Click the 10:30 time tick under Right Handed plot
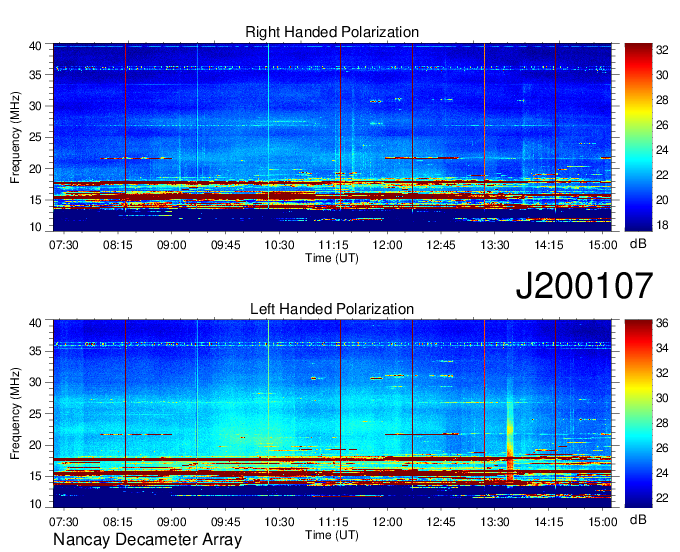Image resolution: width=680 pixels, height=552 pixels. [x=279, y=245]
